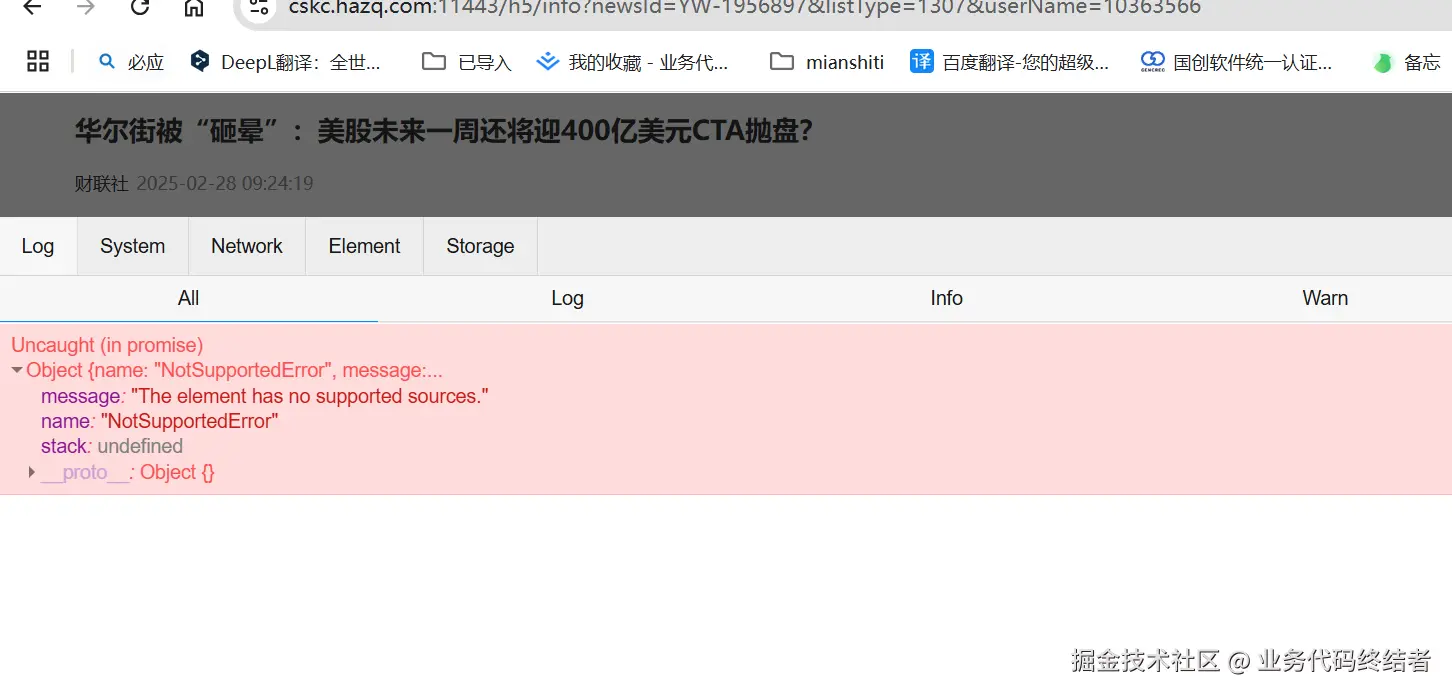Switch to the Network panel tab
Image resolution: width=1452 pixels, height=695 pixels.
point(247,246)
